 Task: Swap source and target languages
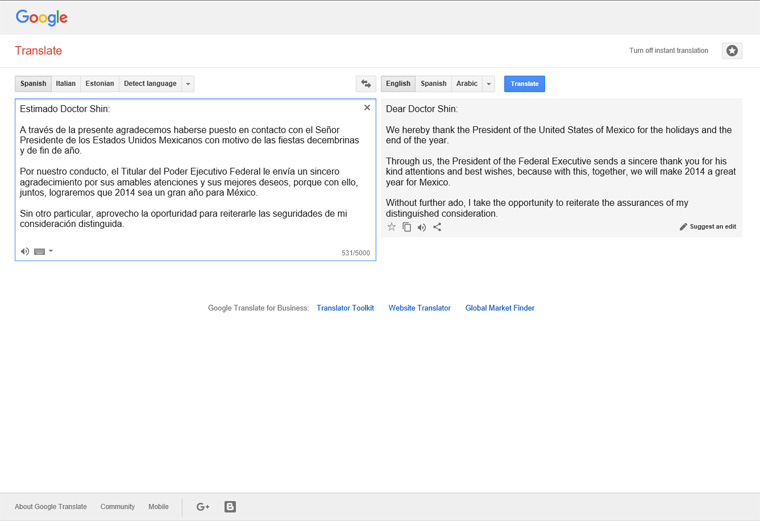[x=366, y=84]
